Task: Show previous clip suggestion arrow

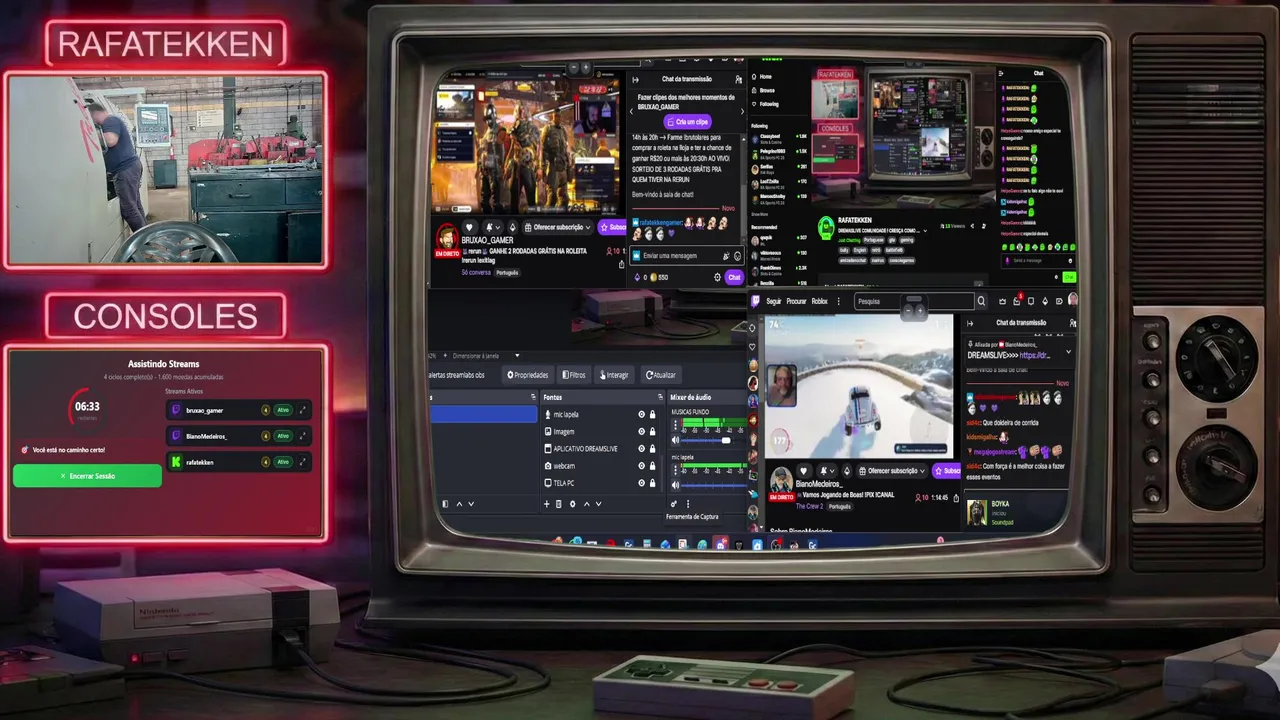Action: click(631, 111)
